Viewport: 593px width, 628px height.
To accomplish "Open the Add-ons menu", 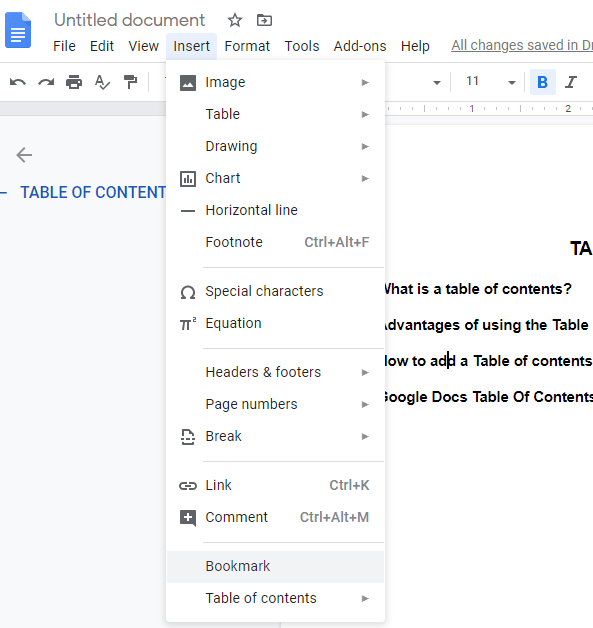I will [x=360, y=46].
